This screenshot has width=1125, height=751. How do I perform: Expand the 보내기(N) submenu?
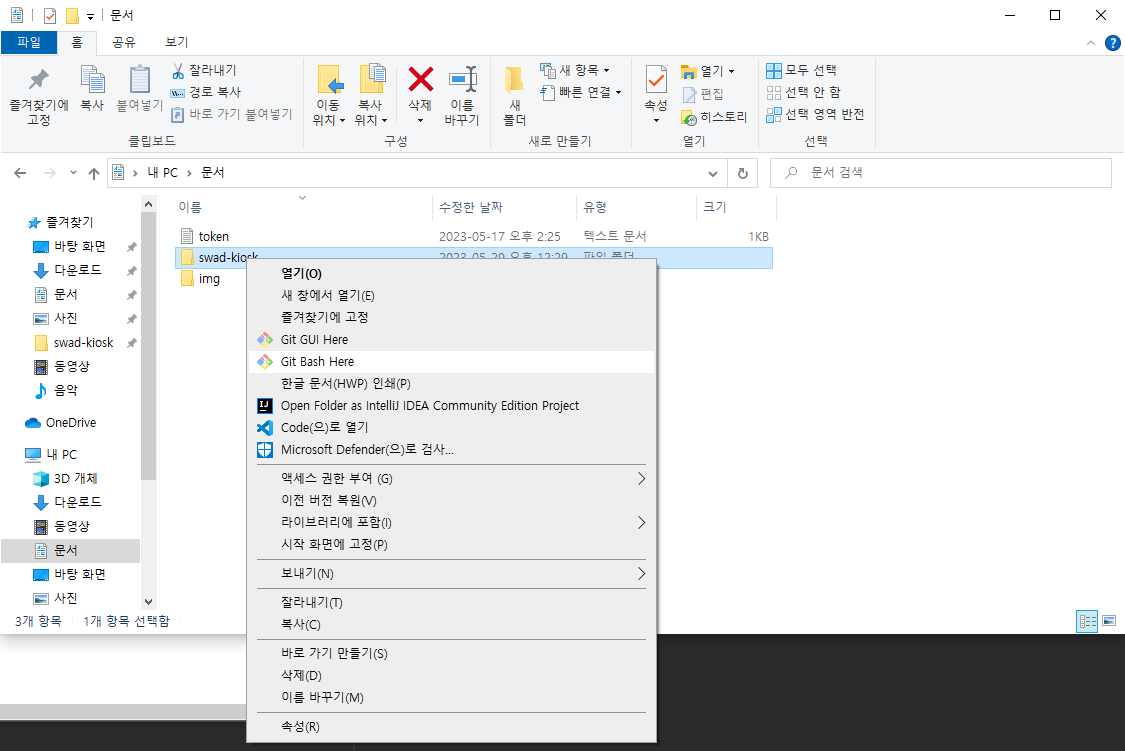[x=450, y=573]
